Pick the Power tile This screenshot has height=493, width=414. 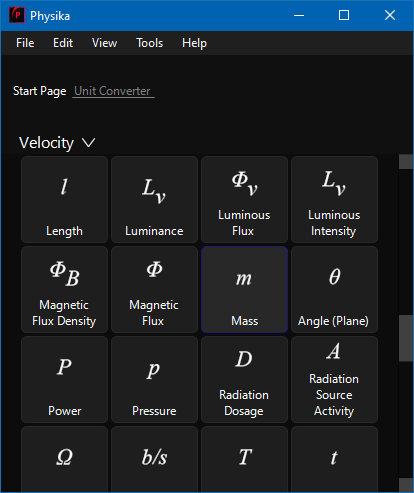point(64,379)
